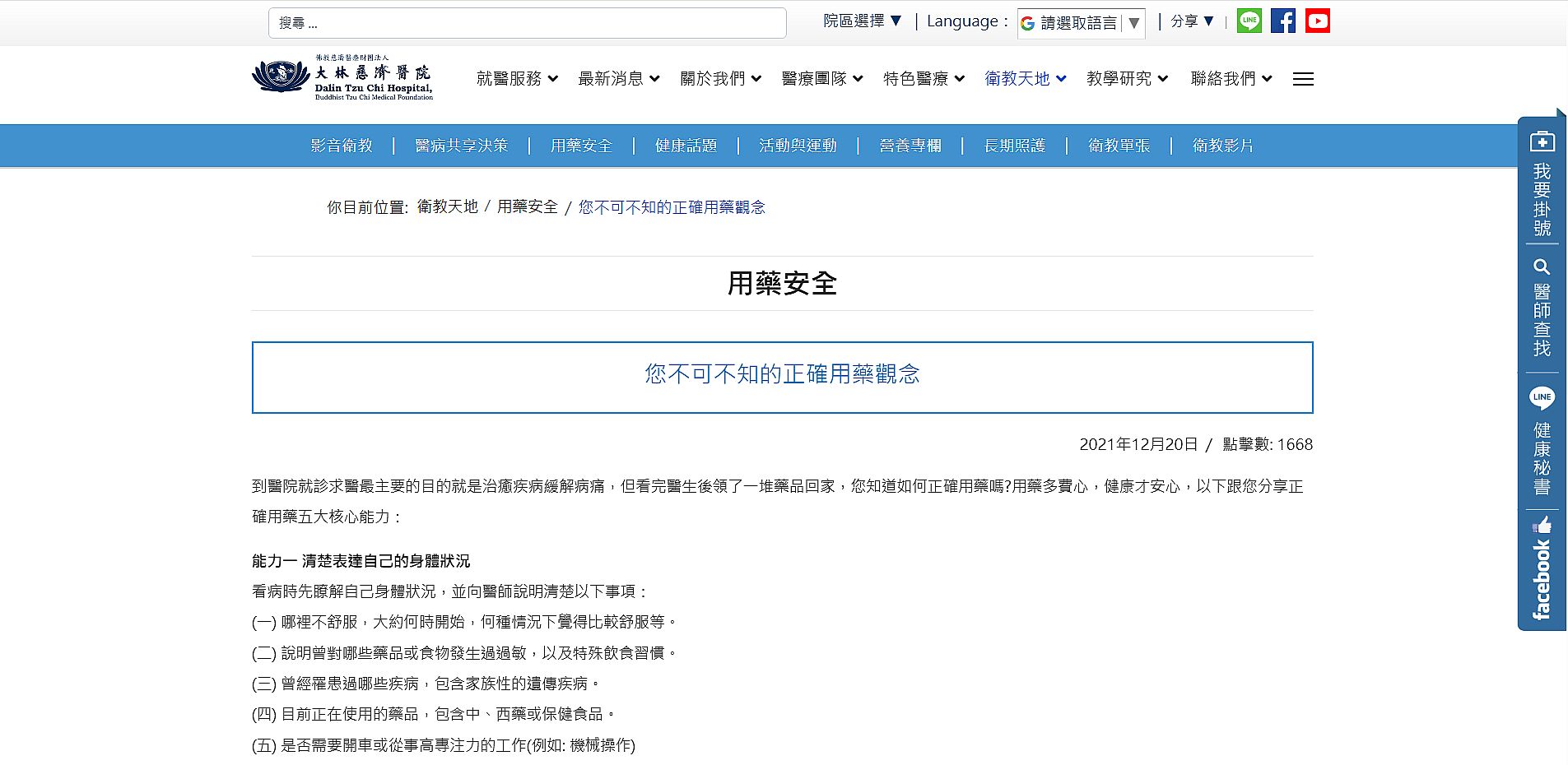Screen dimensions: 1568x765
Task: Switch to the 營養專欄 tab
Action: pyautogui.click(x=910, y=146)
